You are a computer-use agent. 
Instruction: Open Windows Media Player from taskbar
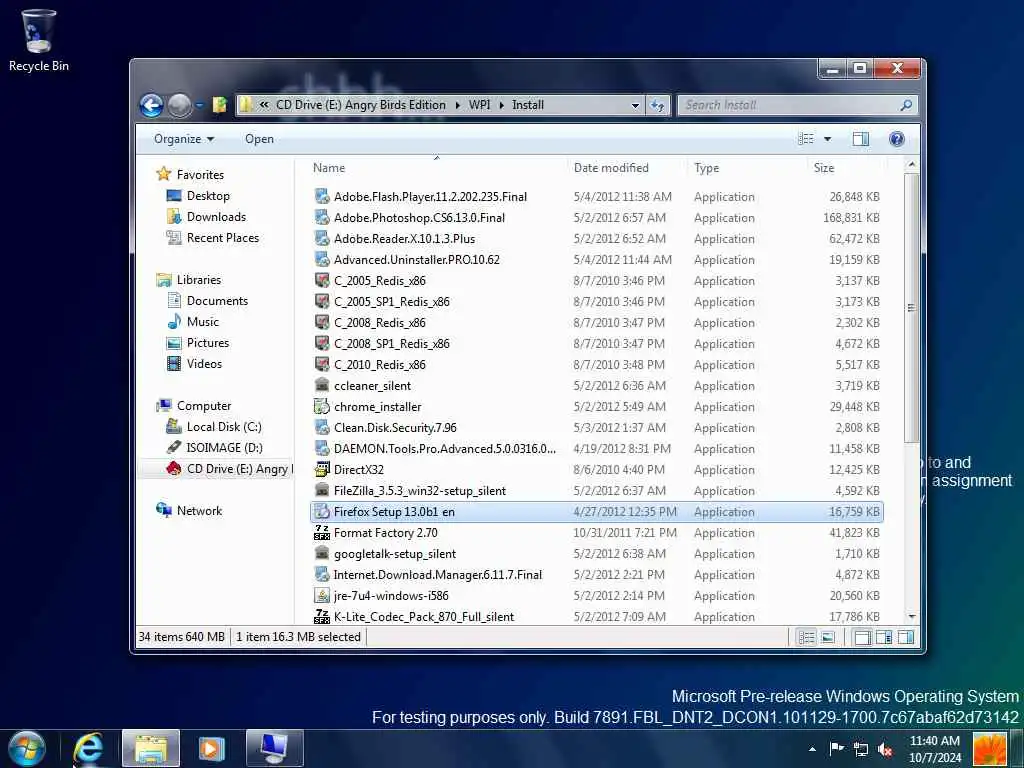coord(211,748)
